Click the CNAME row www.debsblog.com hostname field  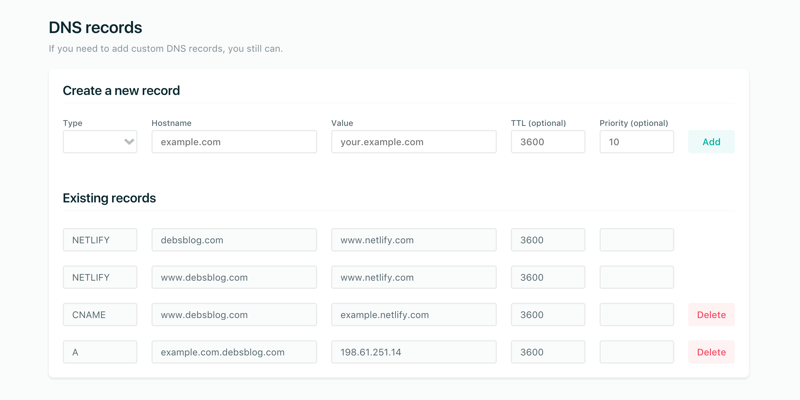pos(234,315)
